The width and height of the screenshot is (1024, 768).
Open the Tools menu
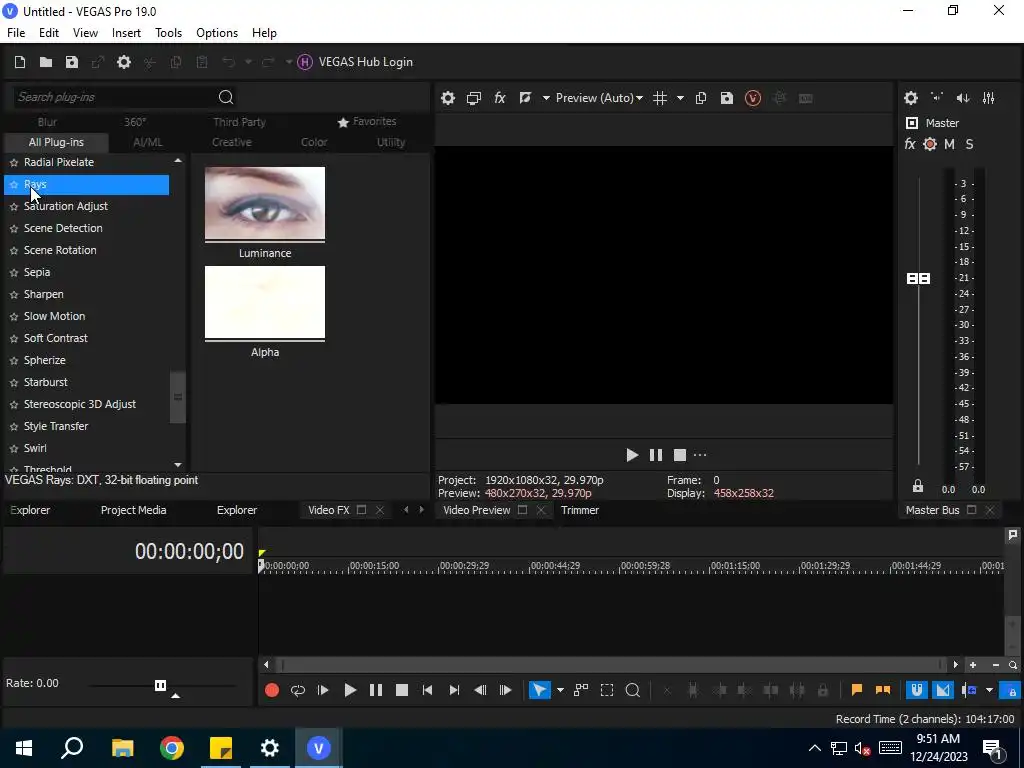point(168,33)
